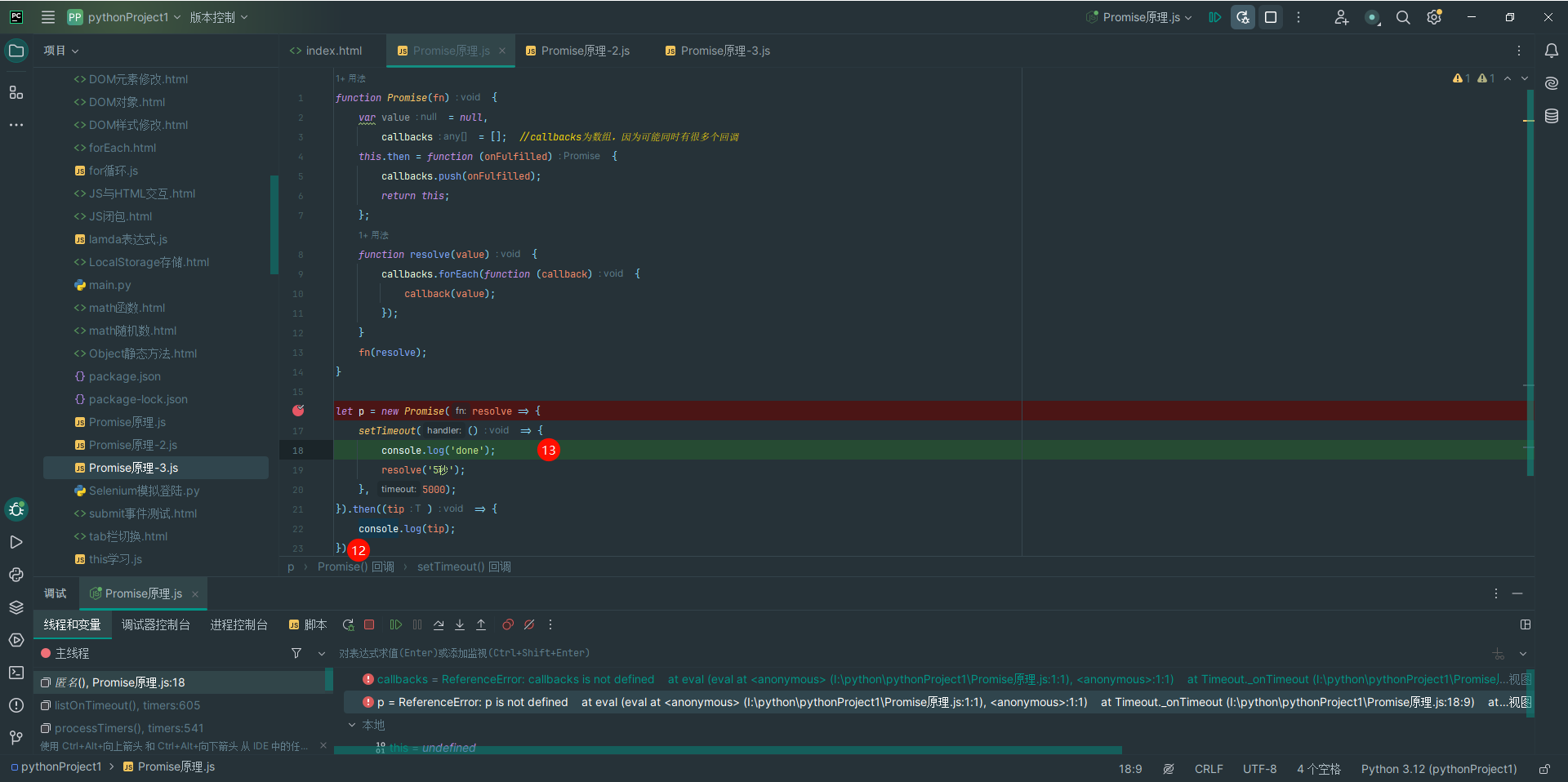Toggle read-only lock in status bar

[1544, 769]
